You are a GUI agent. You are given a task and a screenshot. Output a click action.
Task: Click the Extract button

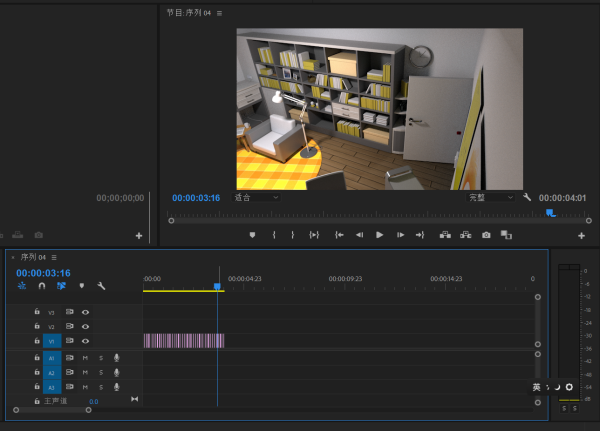(465, 235)
